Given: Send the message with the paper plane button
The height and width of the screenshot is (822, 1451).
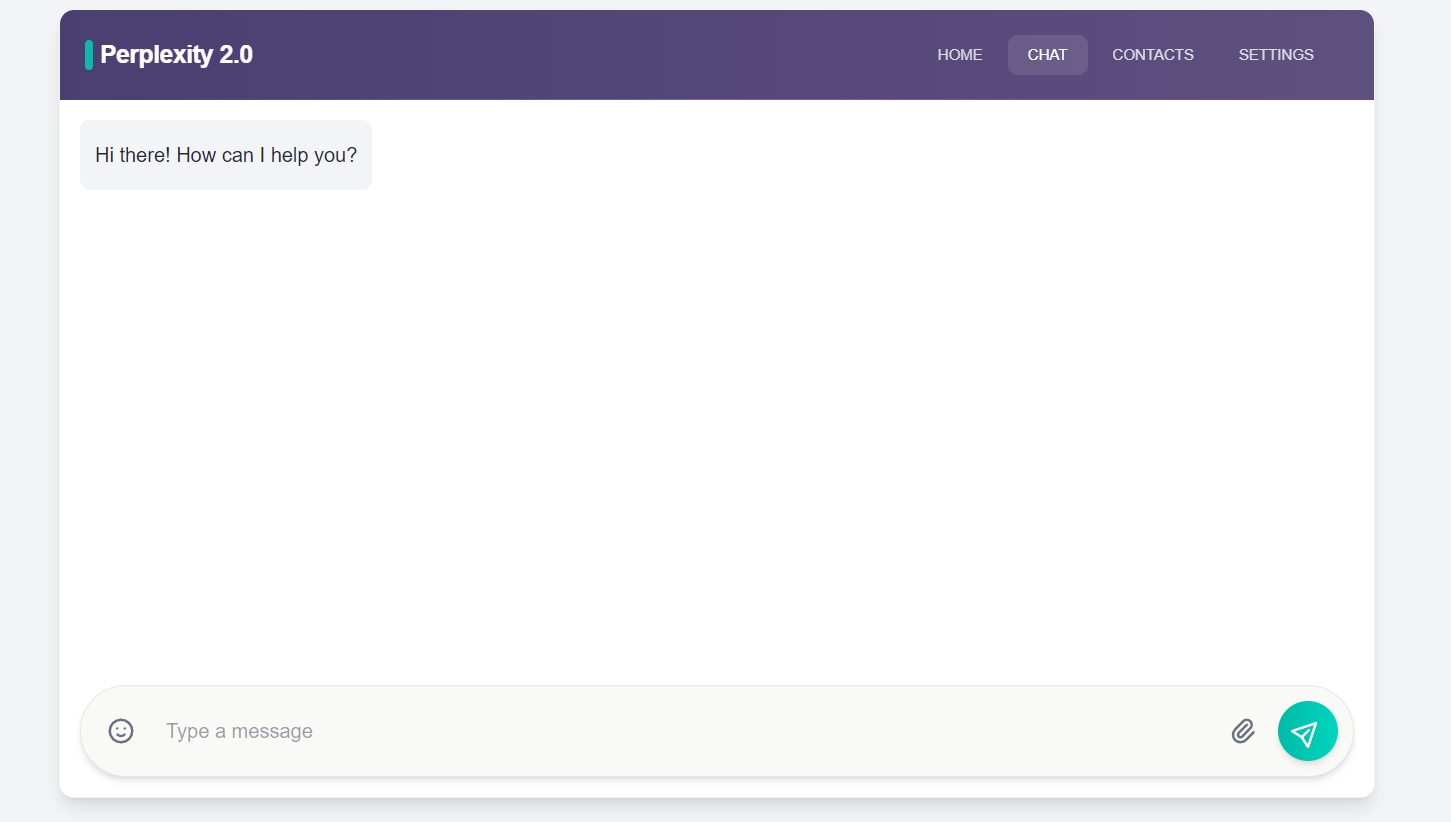Looking at the screenshot, I should point(1307,731).
